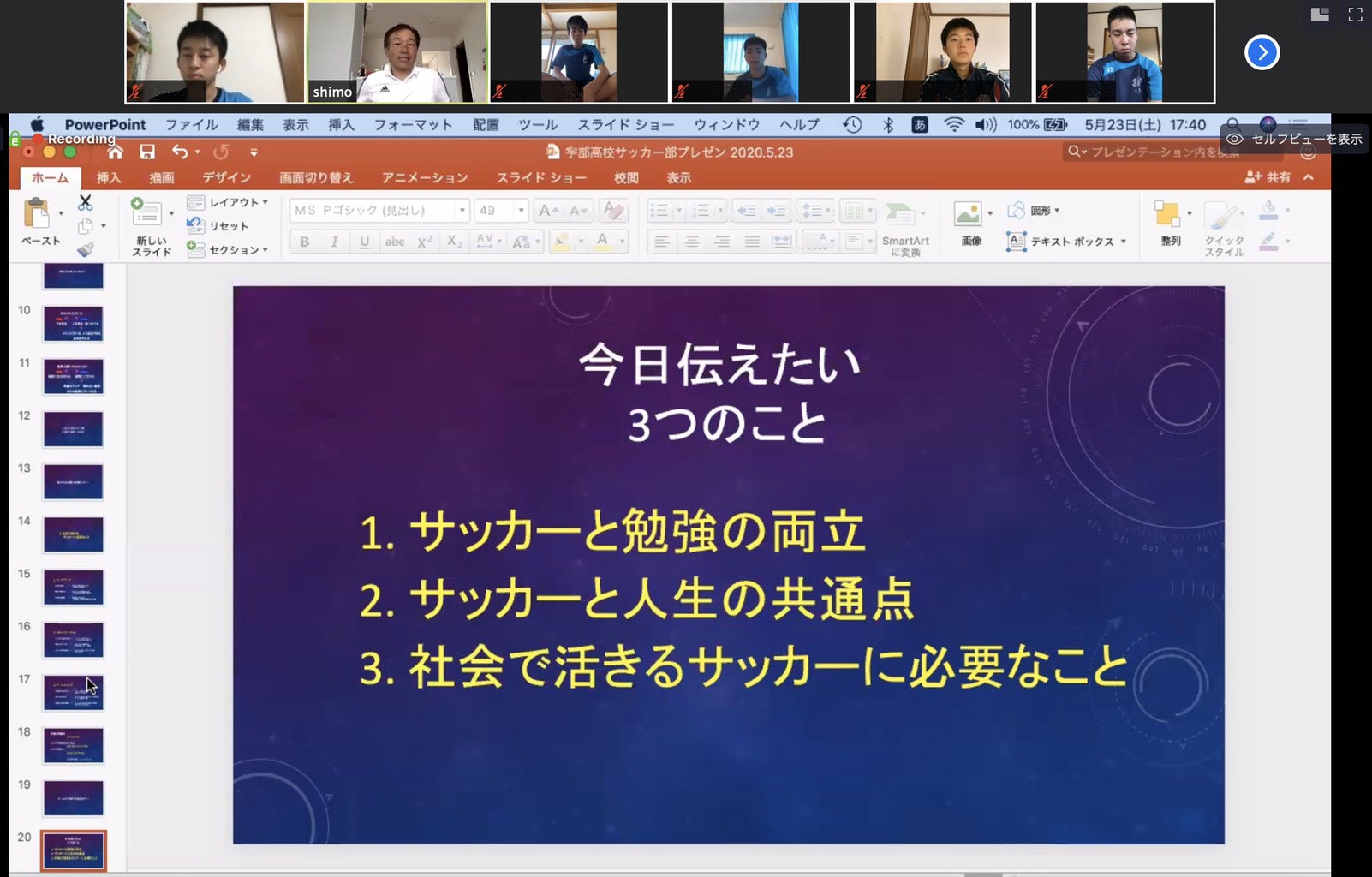Click the Share button
1372x877 pixels.
point(1268,177)
